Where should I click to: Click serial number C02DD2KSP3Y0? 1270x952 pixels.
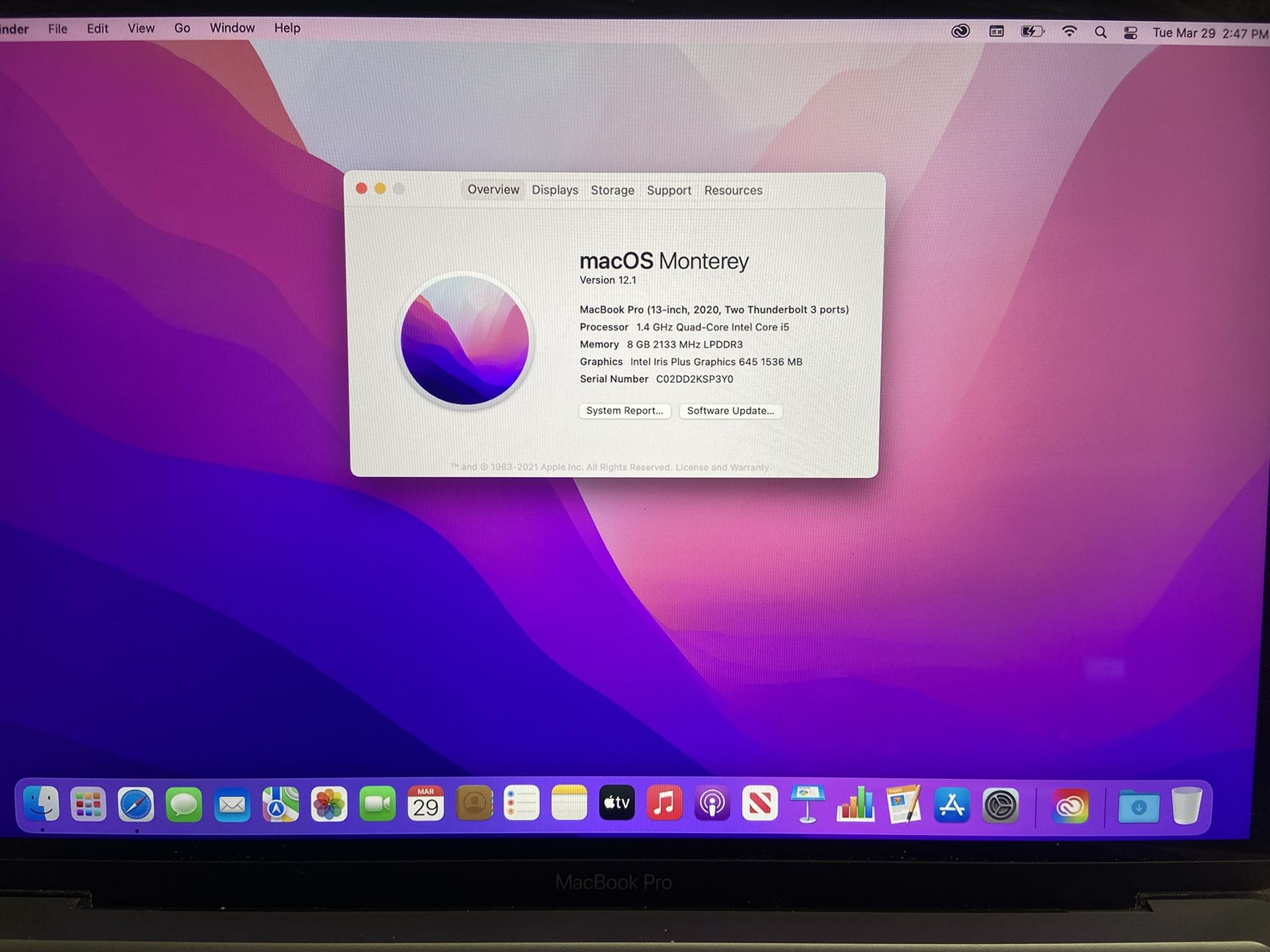click(x=695, y=379)
